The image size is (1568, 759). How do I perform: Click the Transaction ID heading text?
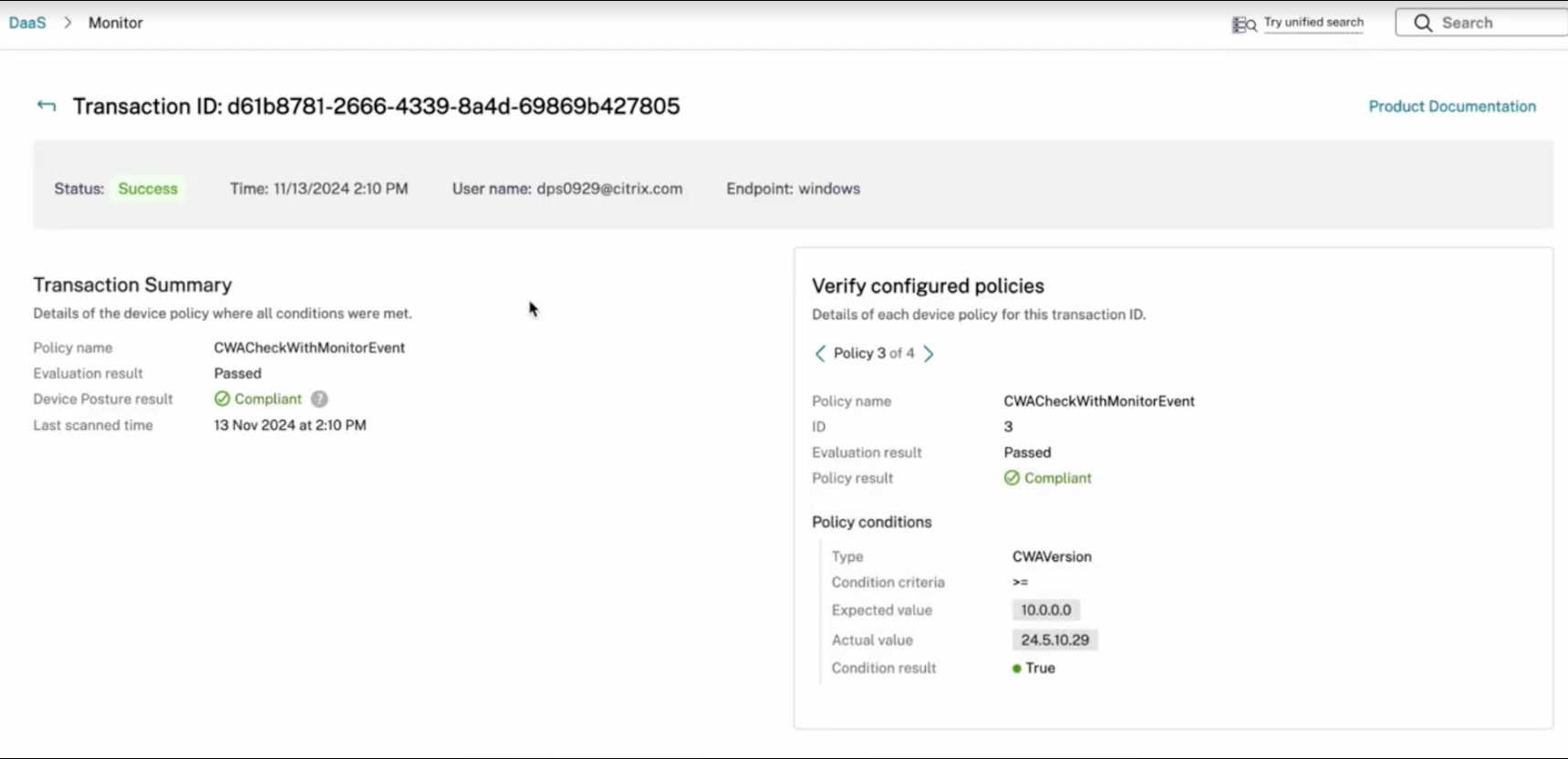[x=376, y=107]
